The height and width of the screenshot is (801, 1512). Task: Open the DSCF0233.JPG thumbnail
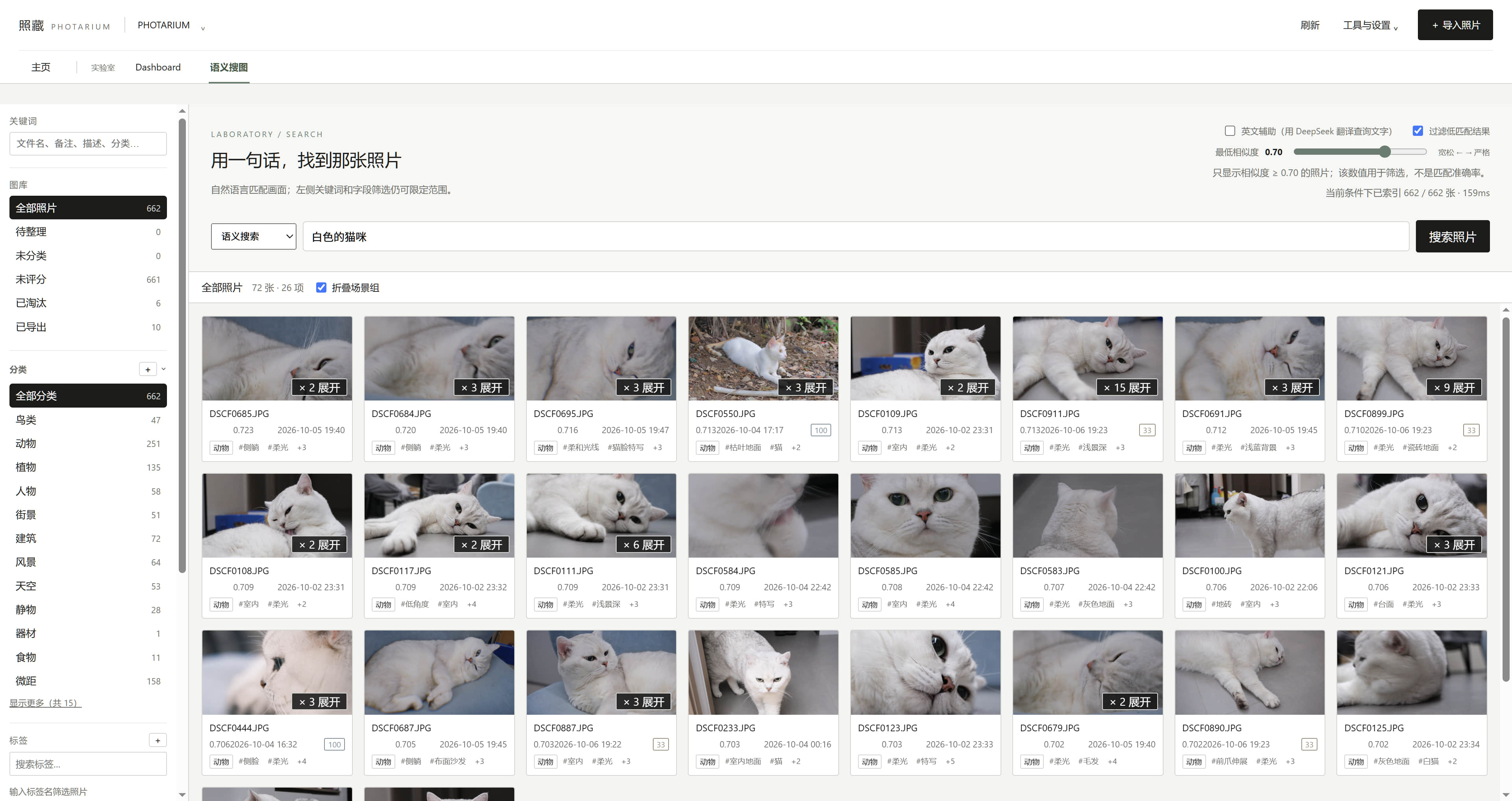pyautogui.click(x=763, y=673)
